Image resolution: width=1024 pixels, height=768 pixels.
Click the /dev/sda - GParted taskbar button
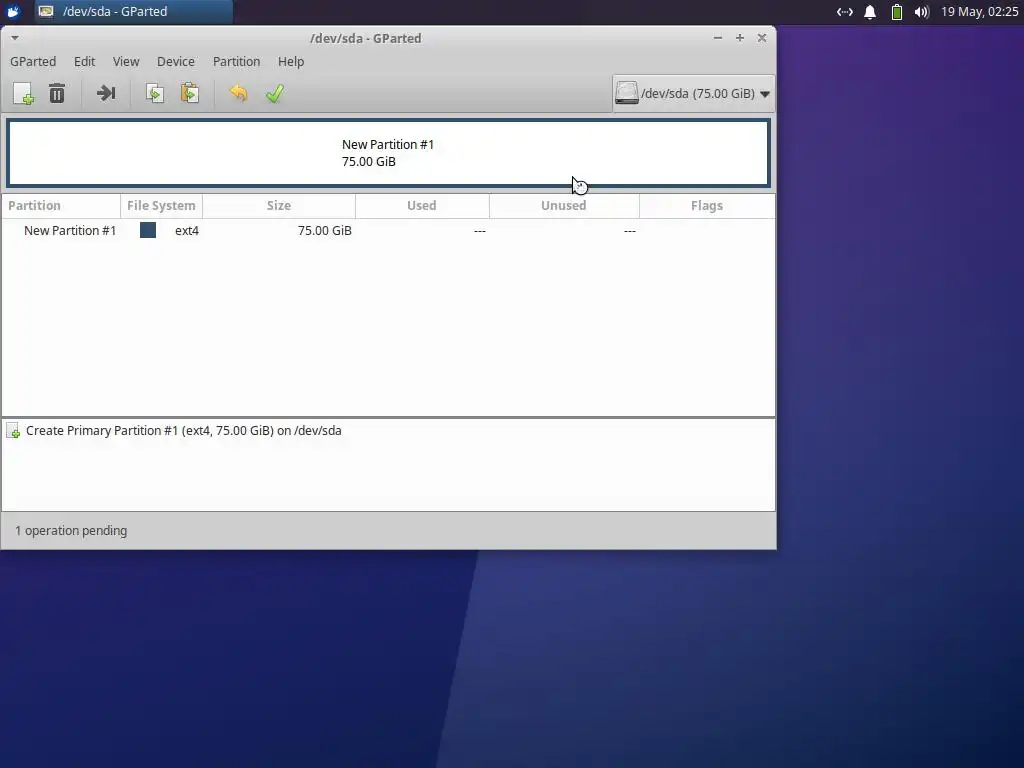pyautogui.click(x=134, y=11)
